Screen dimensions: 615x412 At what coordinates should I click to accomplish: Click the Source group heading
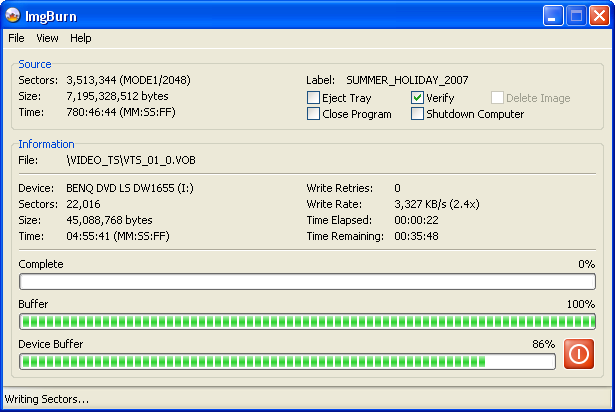pos(35,64)
